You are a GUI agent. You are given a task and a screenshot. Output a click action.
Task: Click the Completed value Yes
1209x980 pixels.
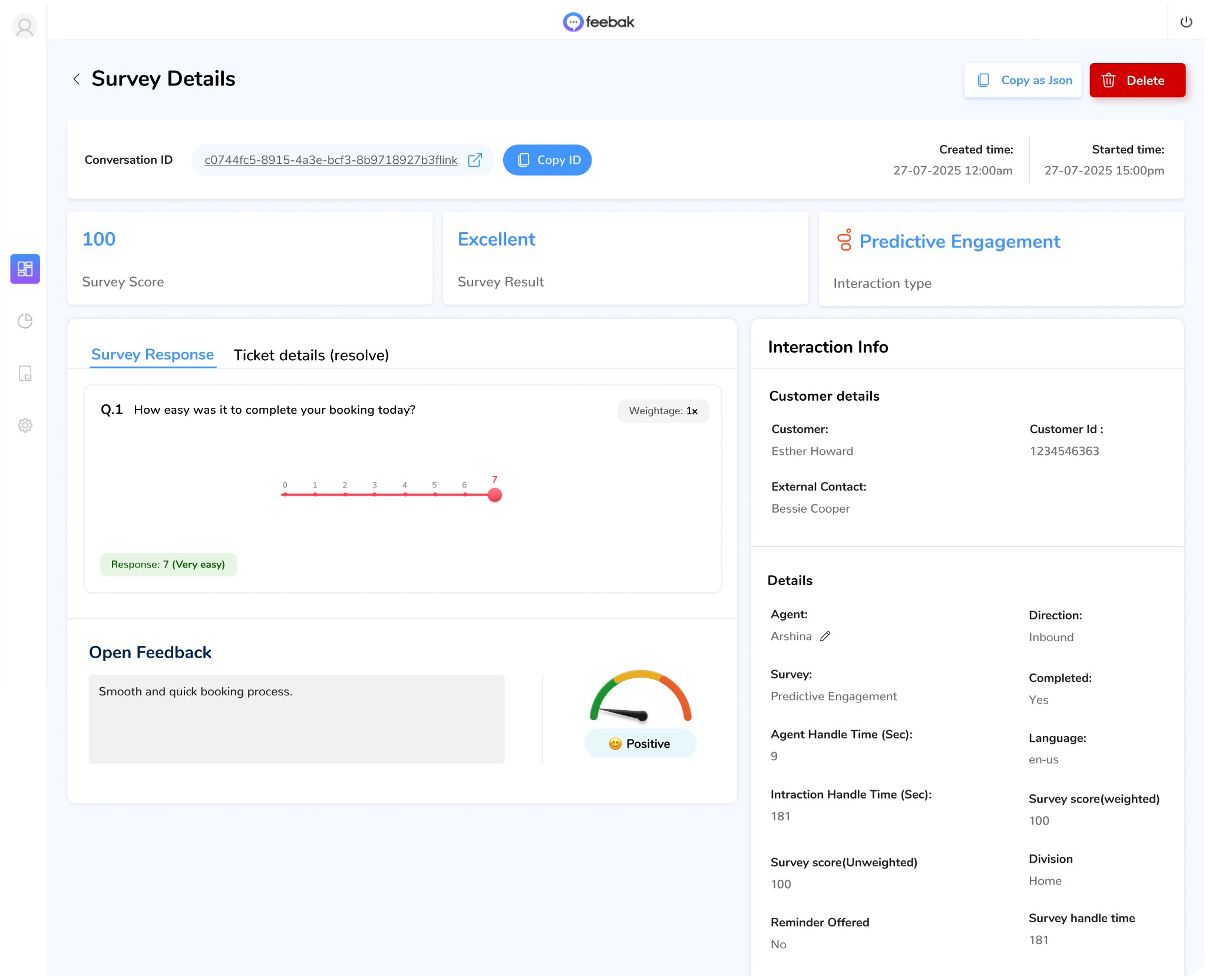[1038, 699]
